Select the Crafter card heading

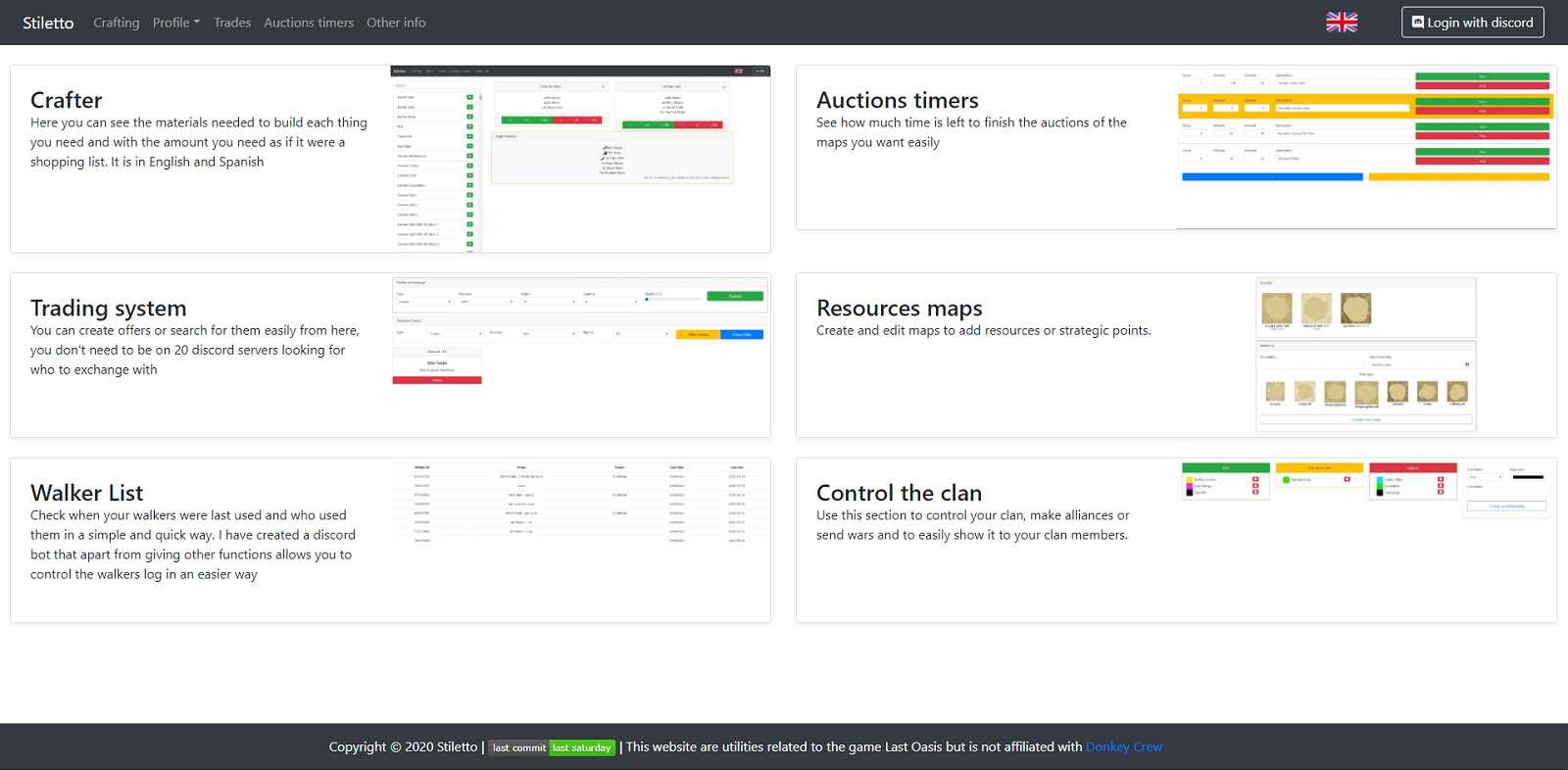(x=66, y=100)
